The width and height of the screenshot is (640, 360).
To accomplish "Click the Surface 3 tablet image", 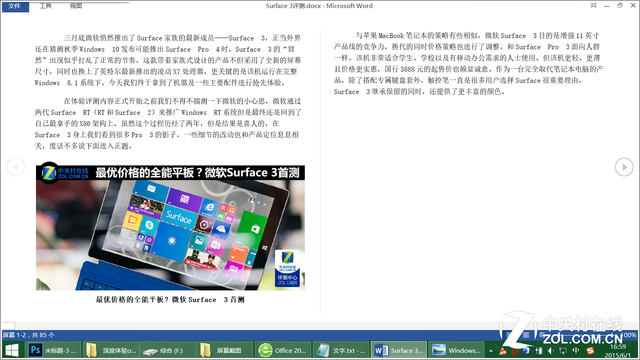I will pyautogui.click(x=170, y=228).
